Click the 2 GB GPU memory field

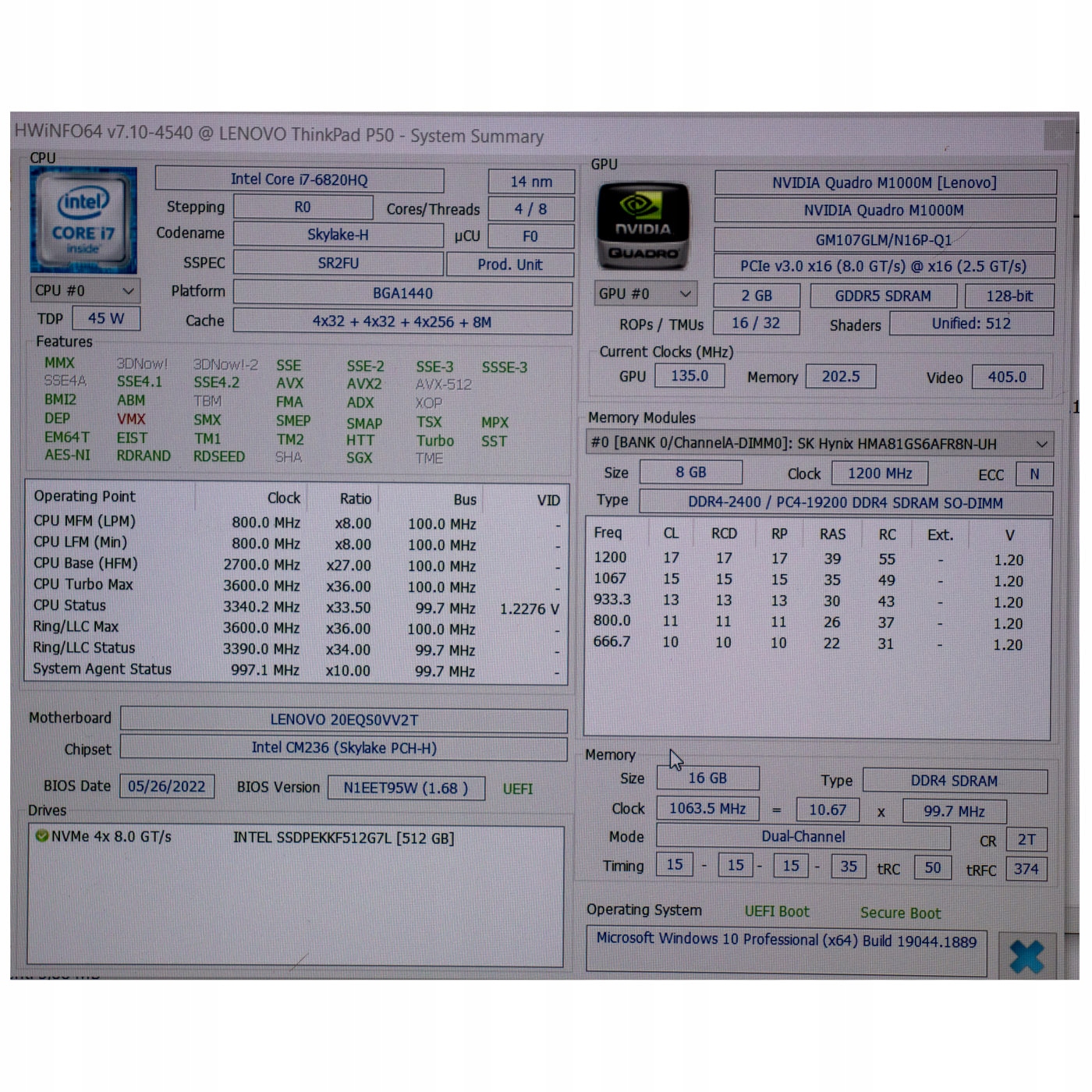[757, 296]
